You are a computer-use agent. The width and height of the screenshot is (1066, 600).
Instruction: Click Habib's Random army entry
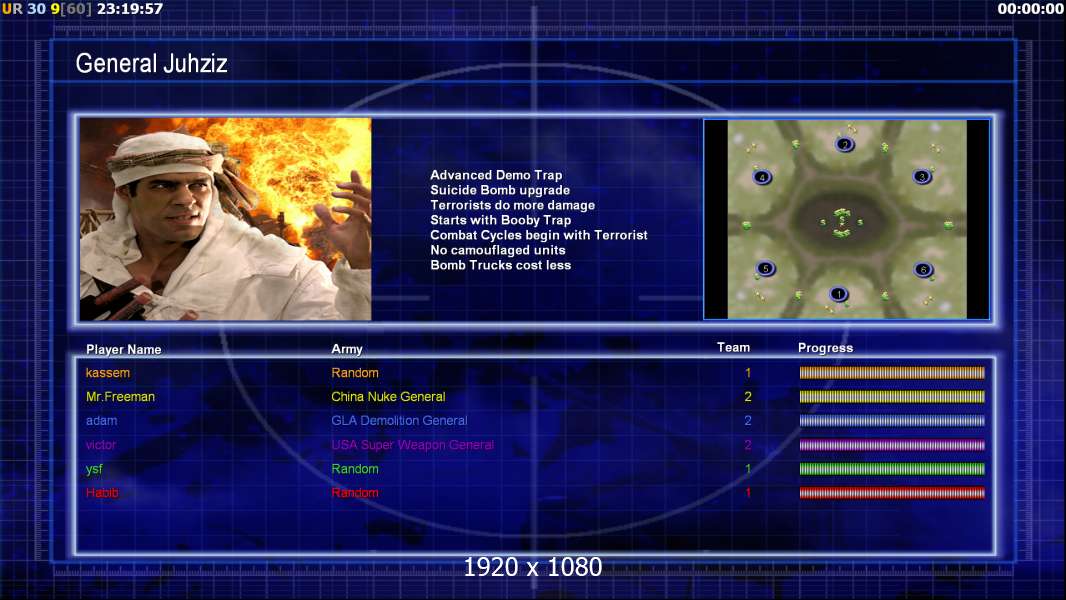pyautogui.click(x=355, y=493)
